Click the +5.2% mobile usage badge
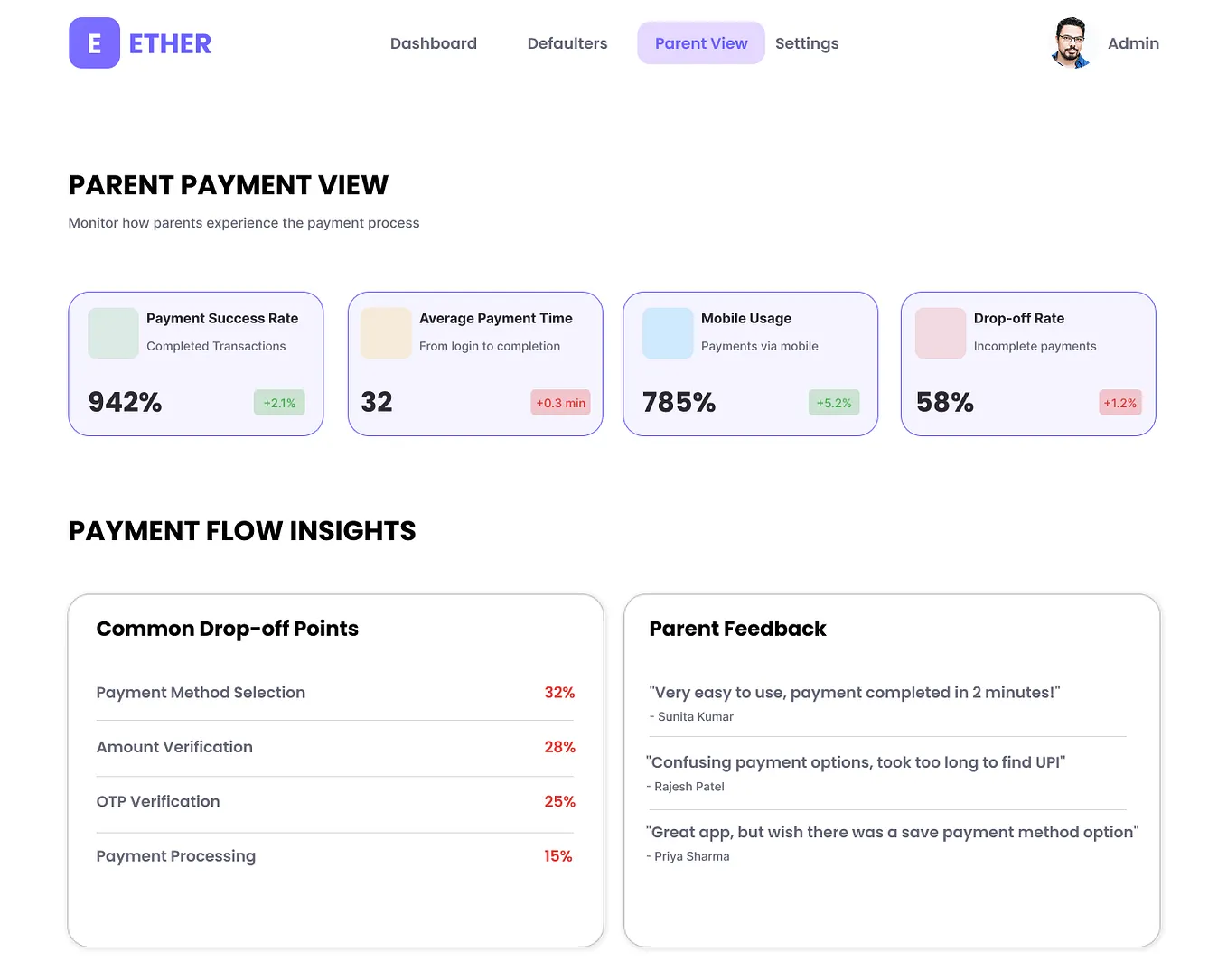Screen dimensions: 1227x980 [x=834, y=403]
